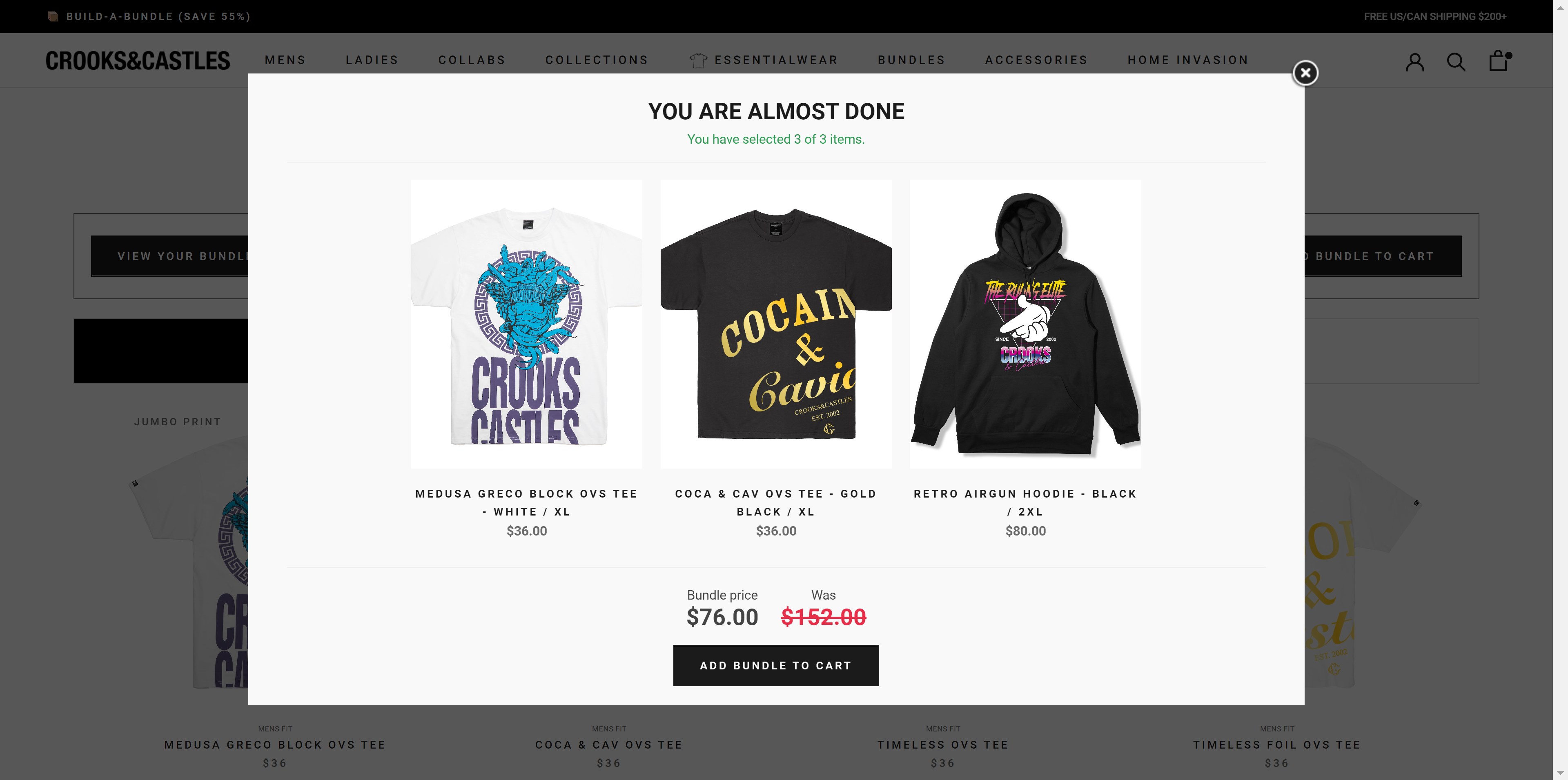Close the bundle summary popup
The image size is (1568, 780).
click(1305, 73)
